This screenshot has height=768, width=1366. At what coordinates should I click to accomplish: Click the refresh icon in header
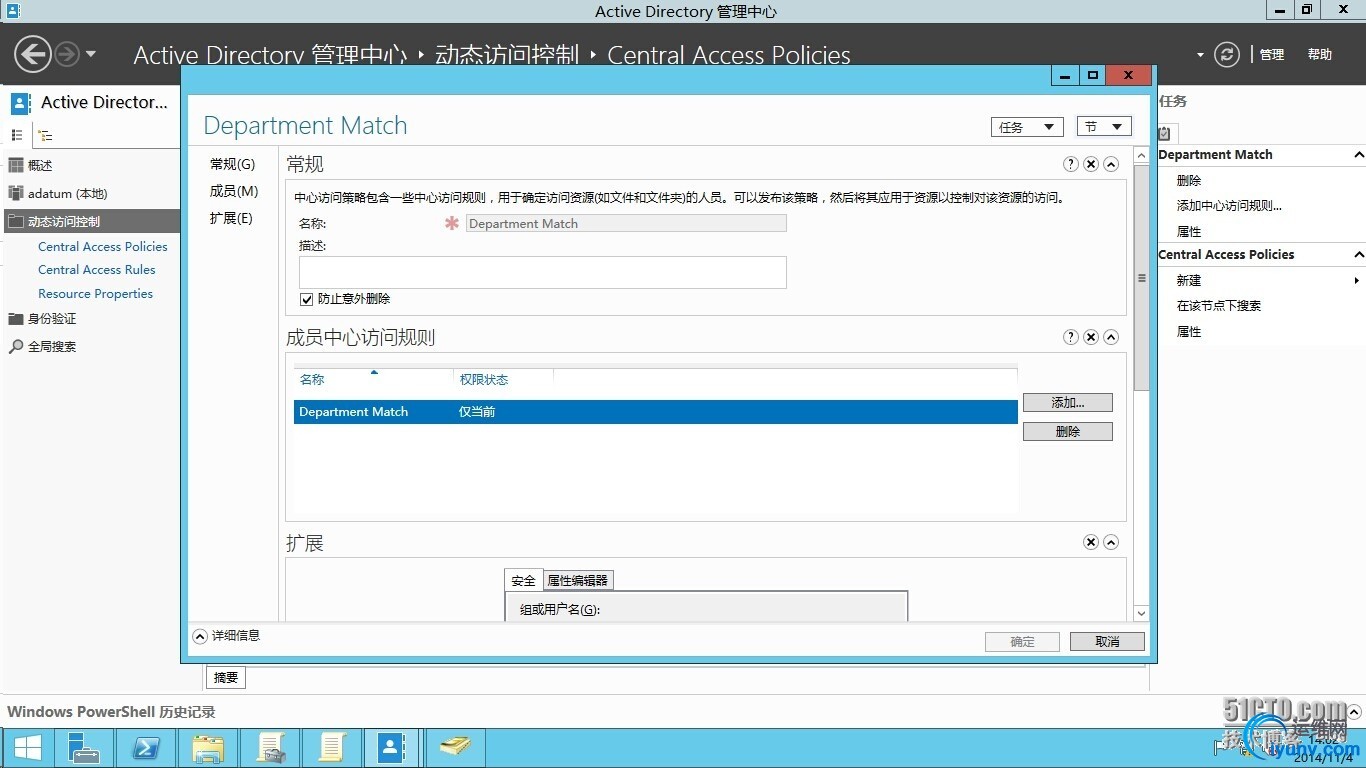click(x=1227, y=55)
